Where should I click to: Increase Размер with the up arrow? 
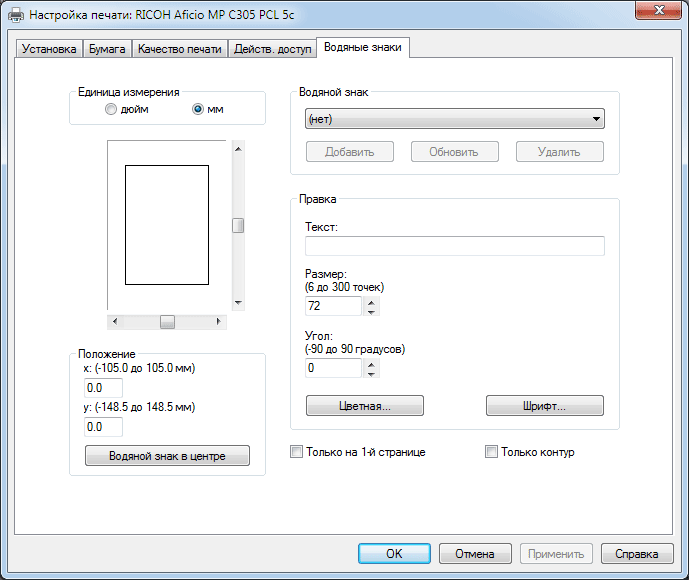tap(371, 301)
